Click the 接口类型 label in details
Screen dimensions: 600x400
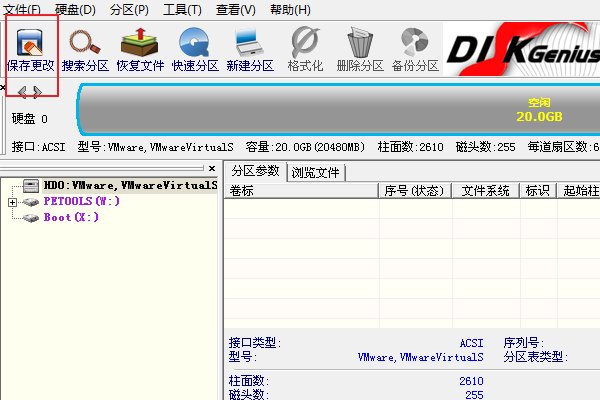(x=254, y=343)
